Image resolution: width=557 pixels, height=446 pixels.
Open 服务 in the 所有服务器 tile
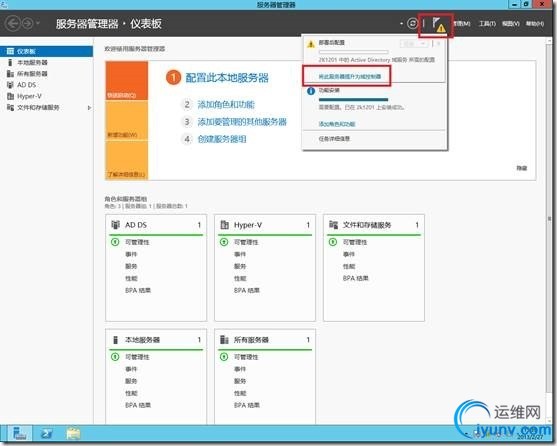(240, 381)
